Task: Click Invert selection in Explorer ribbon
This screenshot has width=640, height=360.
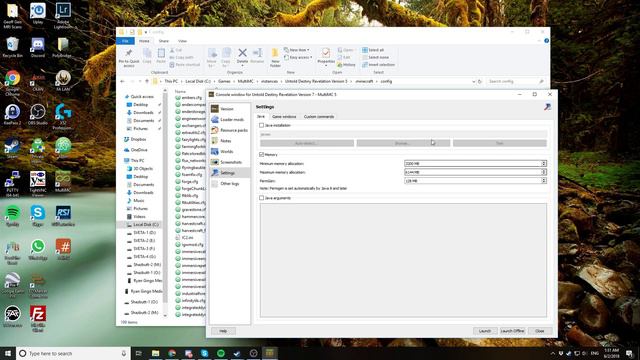Action: [378, 64]
